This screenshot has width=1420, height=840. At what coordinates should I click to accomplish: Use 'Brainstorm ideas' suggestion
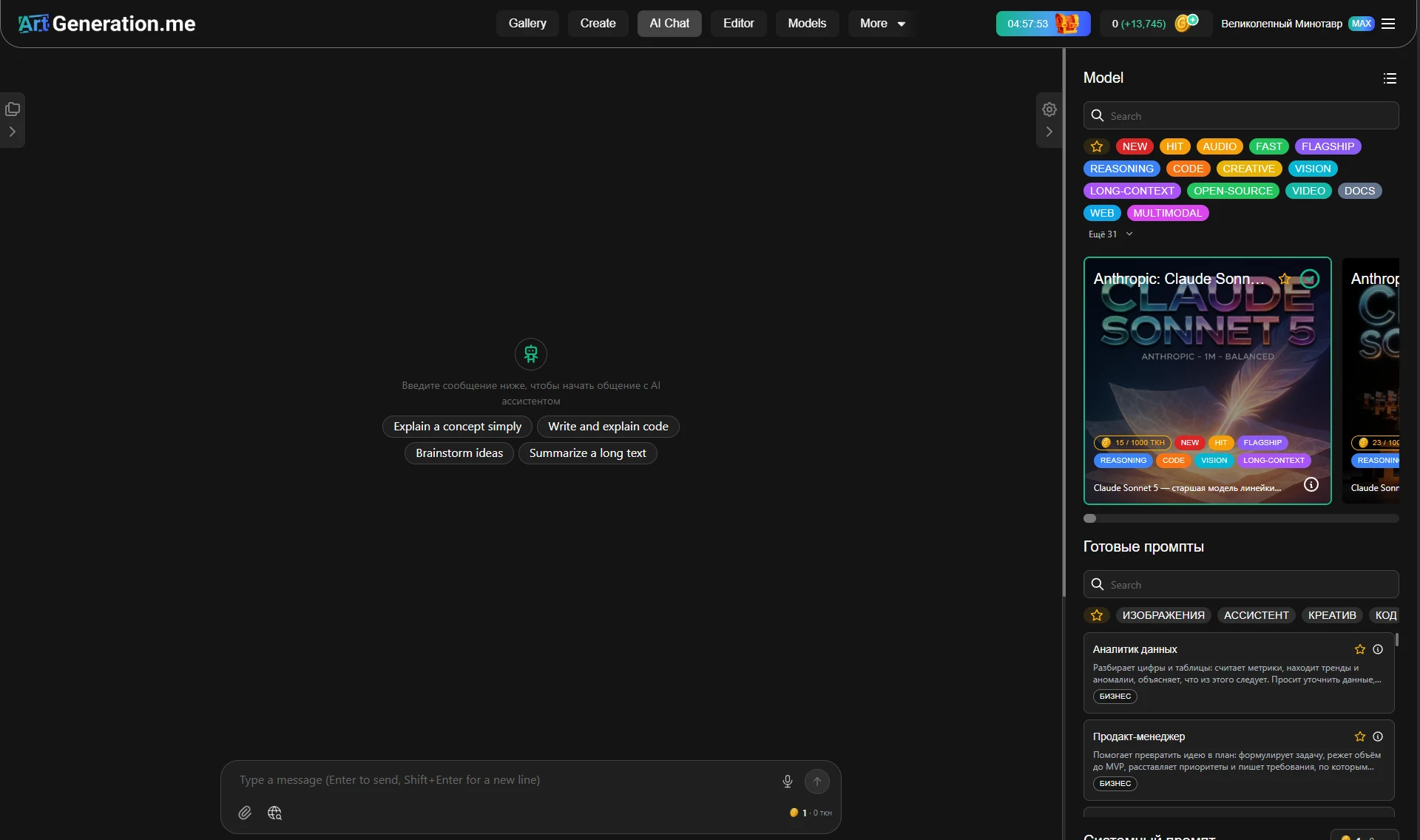(x=459, y=453)
